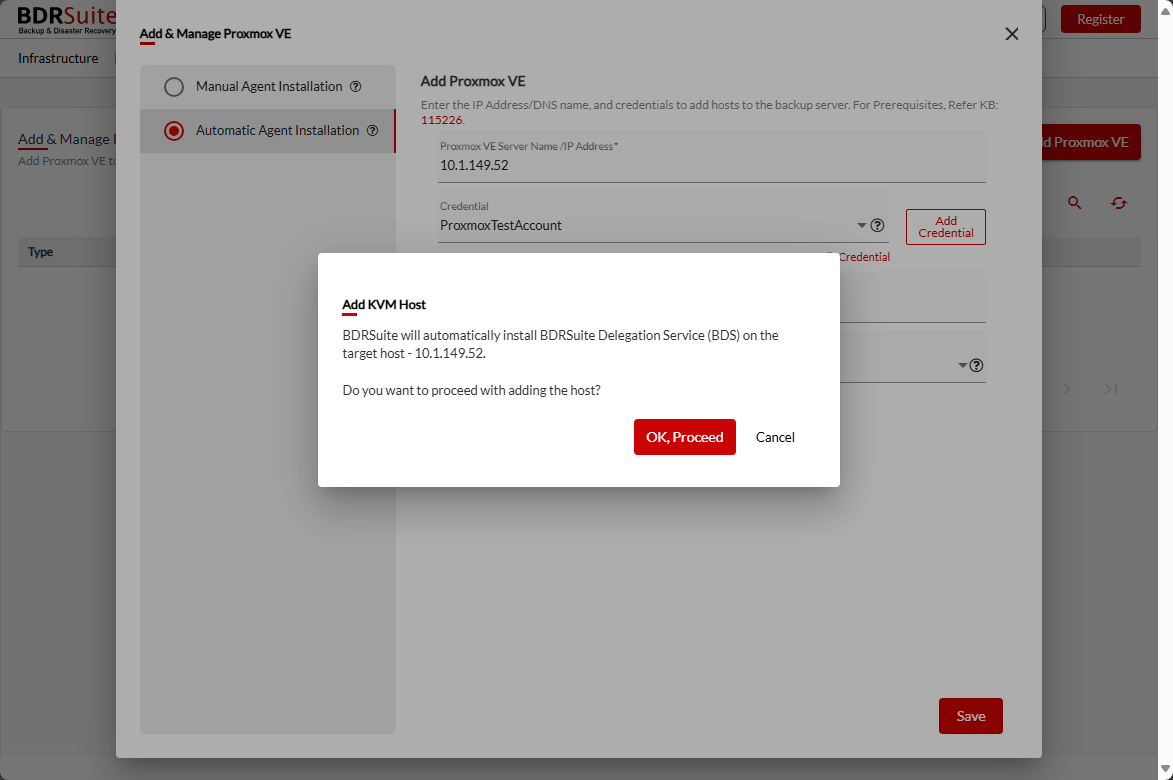Select the Manual Agent Installation radio button
Image resolution: width=1173 pixels, height=780 pixels.
pos(174,86)
